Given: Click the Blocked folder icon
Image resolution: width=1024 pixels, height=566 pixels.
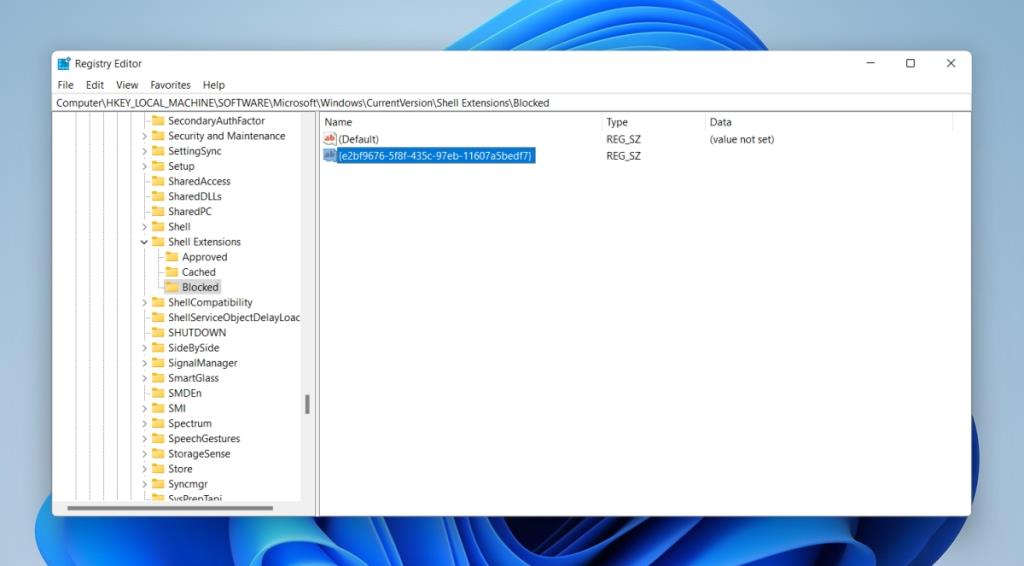Looking at the screenshot, I should [x=172, y=287].
